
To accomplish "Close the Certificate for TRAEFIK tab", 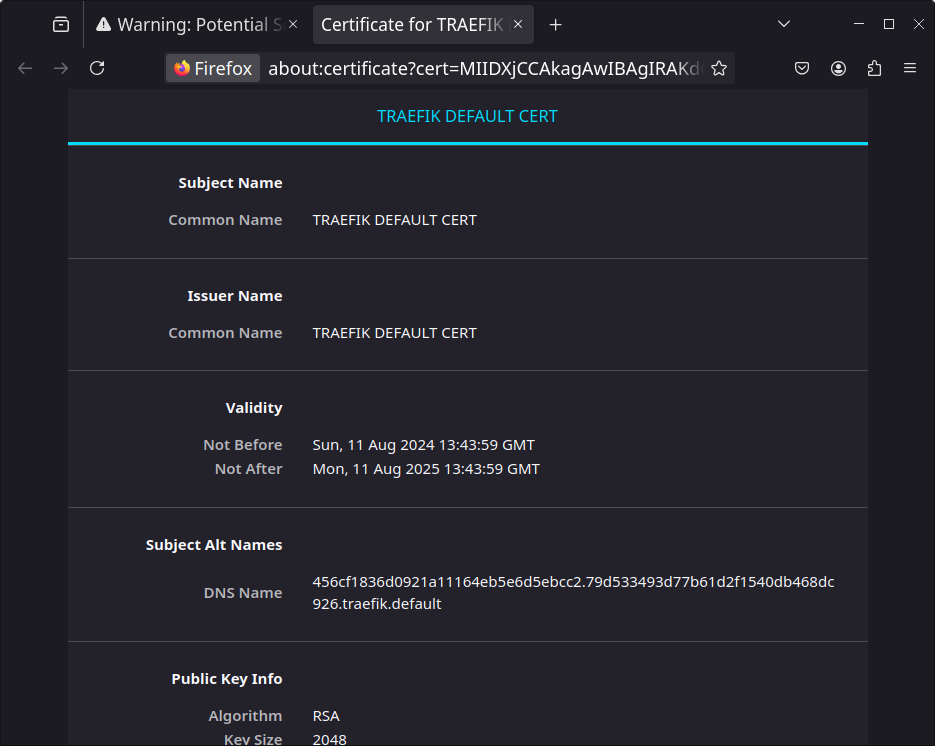I will (x=518, y=24).
